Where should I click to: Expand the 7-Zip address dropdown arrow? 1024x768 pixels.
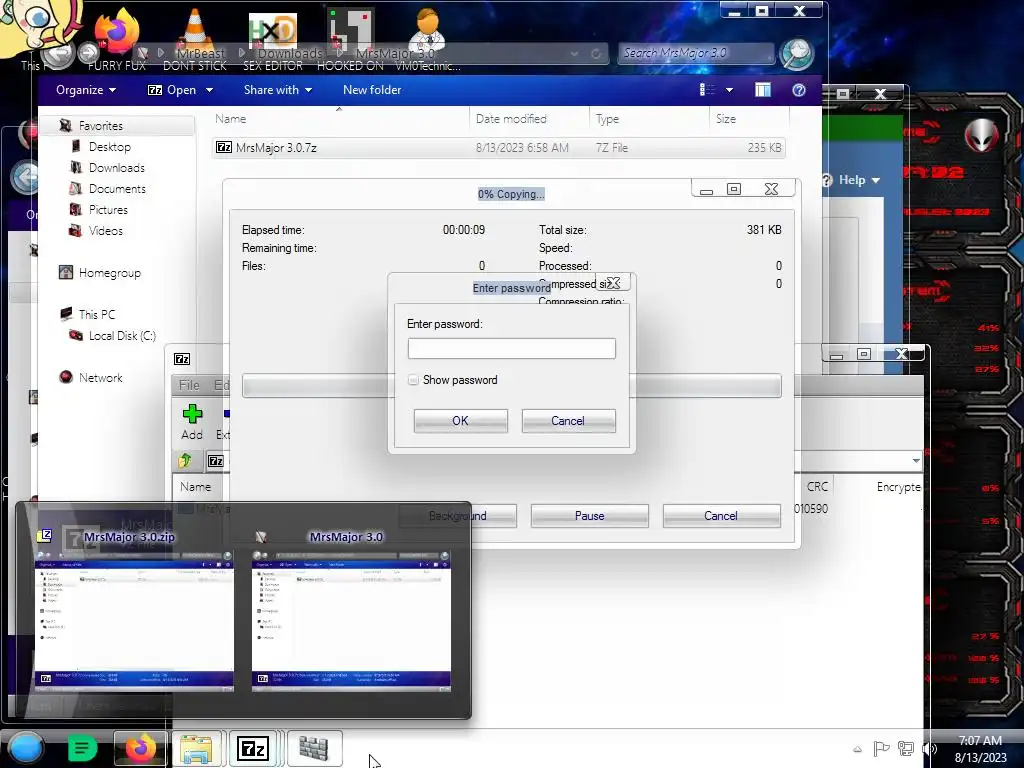pyautogui.click(x=916, y=460)
